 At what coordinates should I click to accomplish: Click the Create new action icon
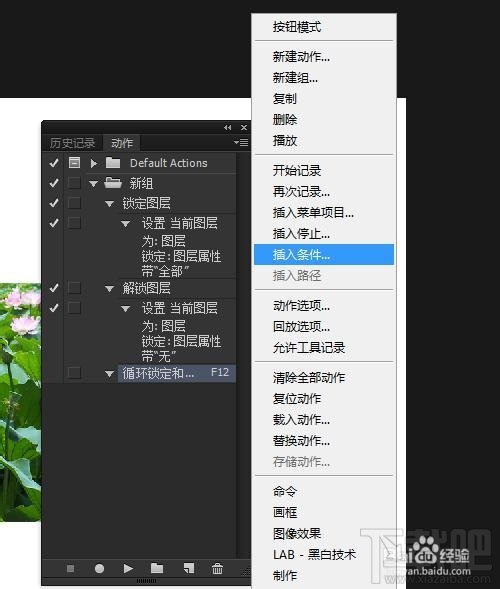click(189, 568)
